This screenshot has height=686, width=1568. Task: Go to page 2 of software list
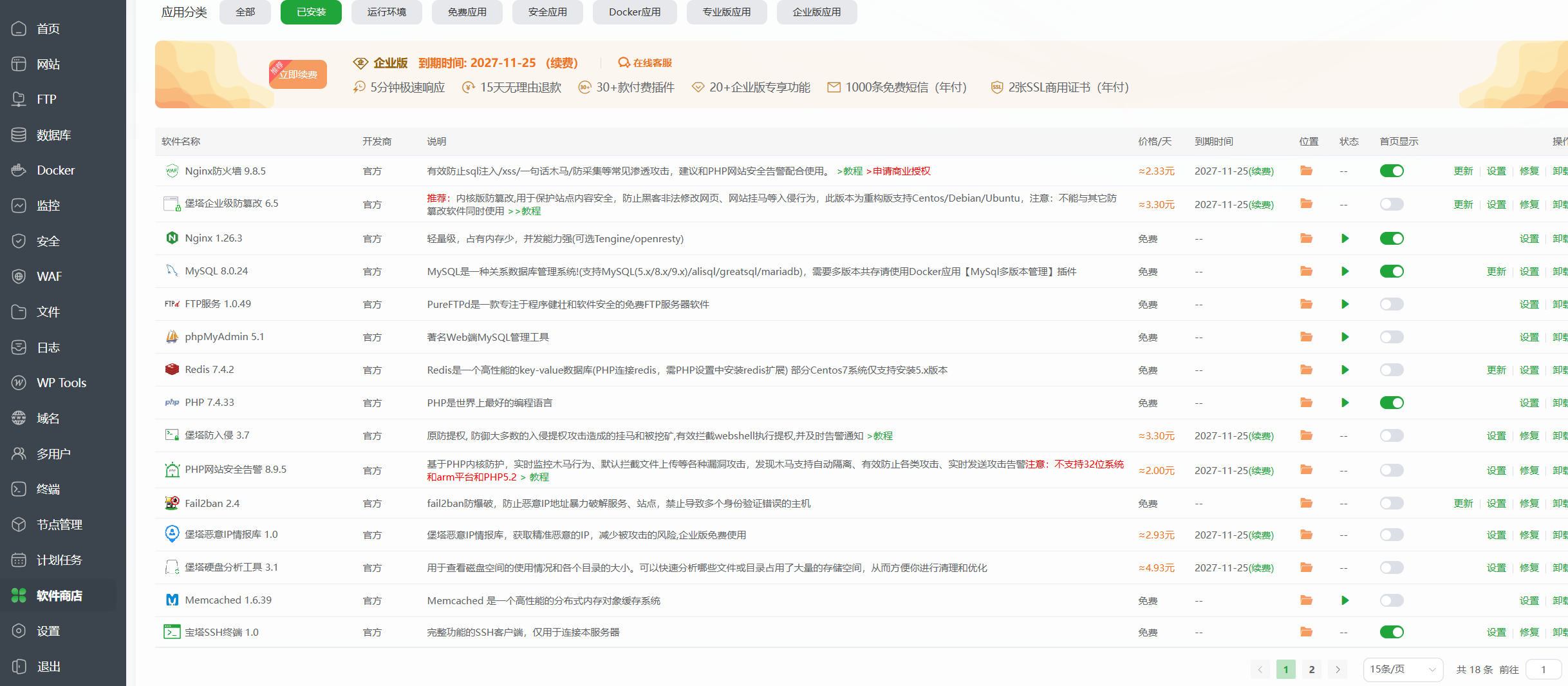tap(1312, 669)
